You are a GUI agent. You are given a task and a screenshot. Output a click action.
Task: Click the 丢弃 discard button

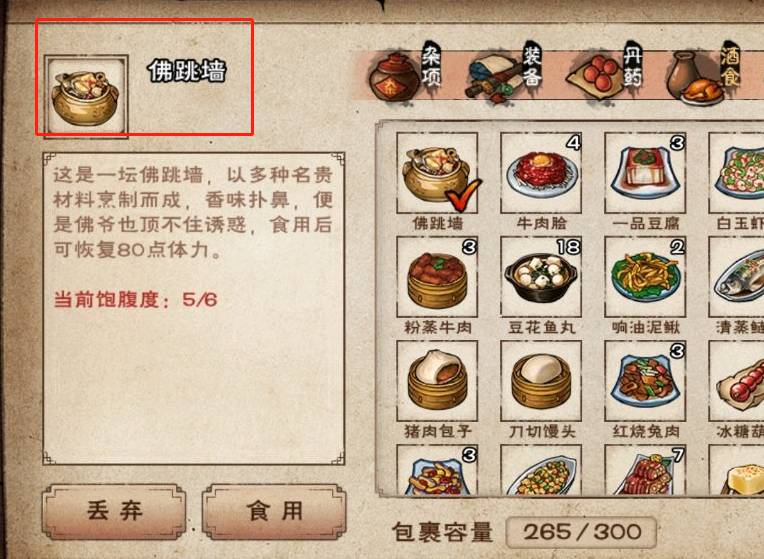click(115, 511)
